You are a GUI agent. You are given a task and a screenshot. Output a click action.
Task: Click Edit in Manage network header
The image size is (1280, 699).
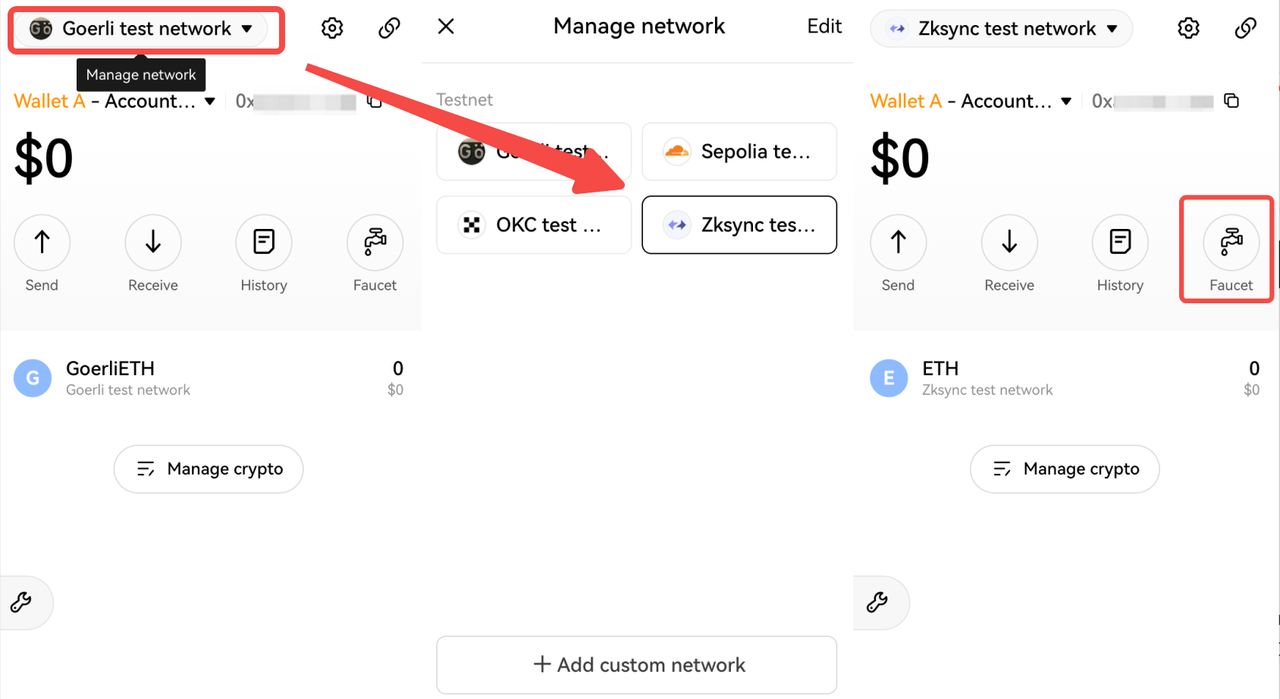coord(824,26)
